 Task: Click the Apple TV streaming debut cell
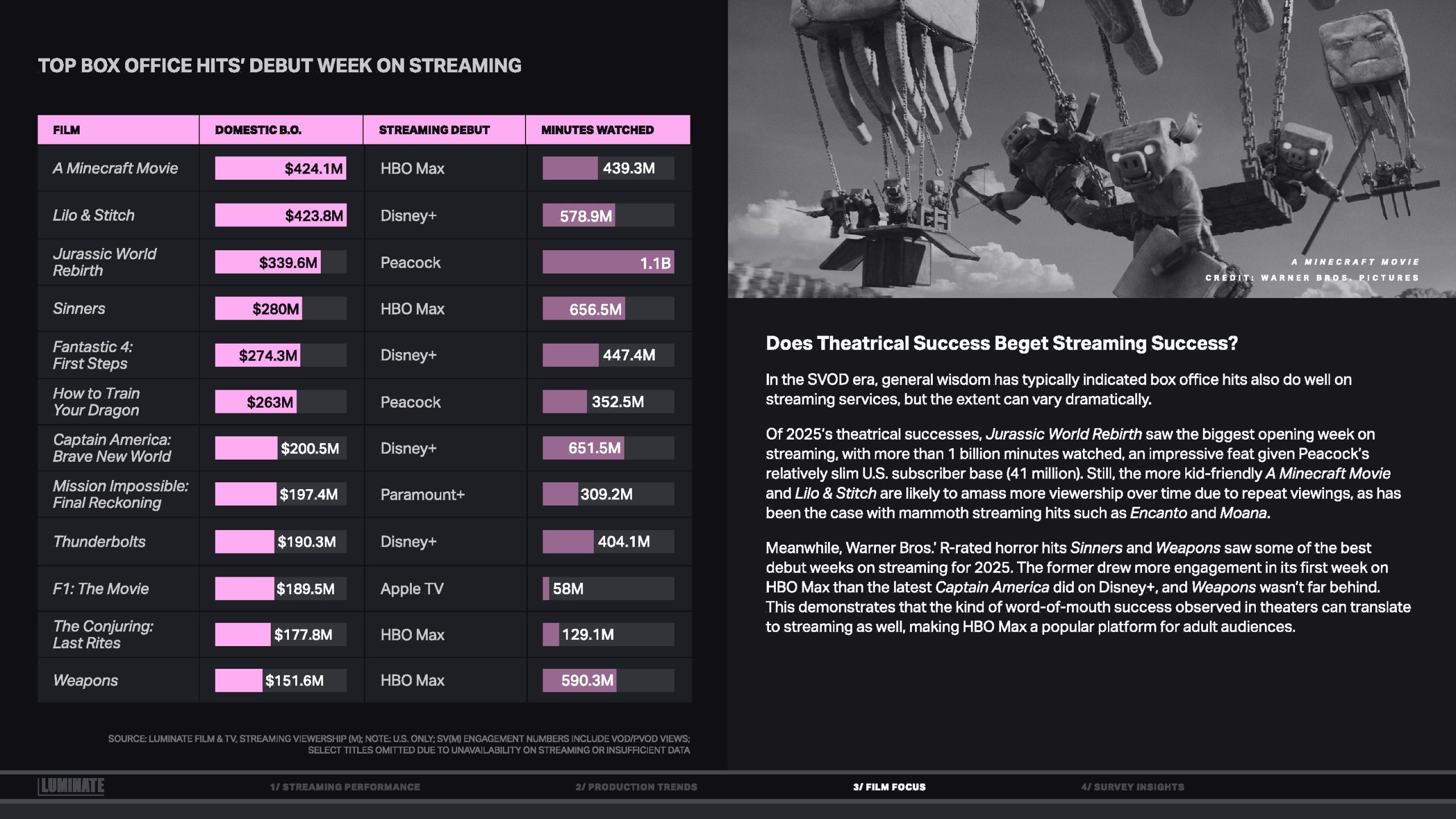[x=412, y=588]
